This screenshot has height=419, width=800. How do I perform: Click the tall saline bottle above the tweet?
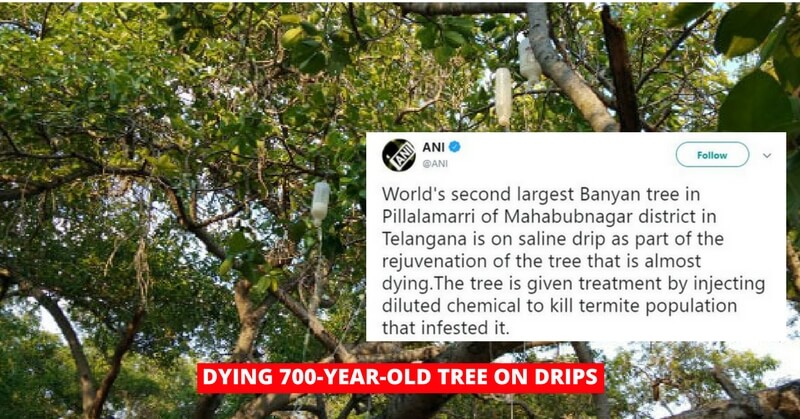pos(503,96)
